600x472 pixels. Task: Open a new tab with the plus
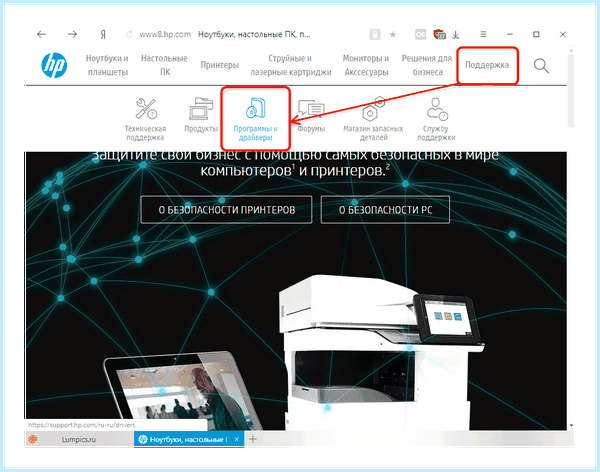[253, 439]
